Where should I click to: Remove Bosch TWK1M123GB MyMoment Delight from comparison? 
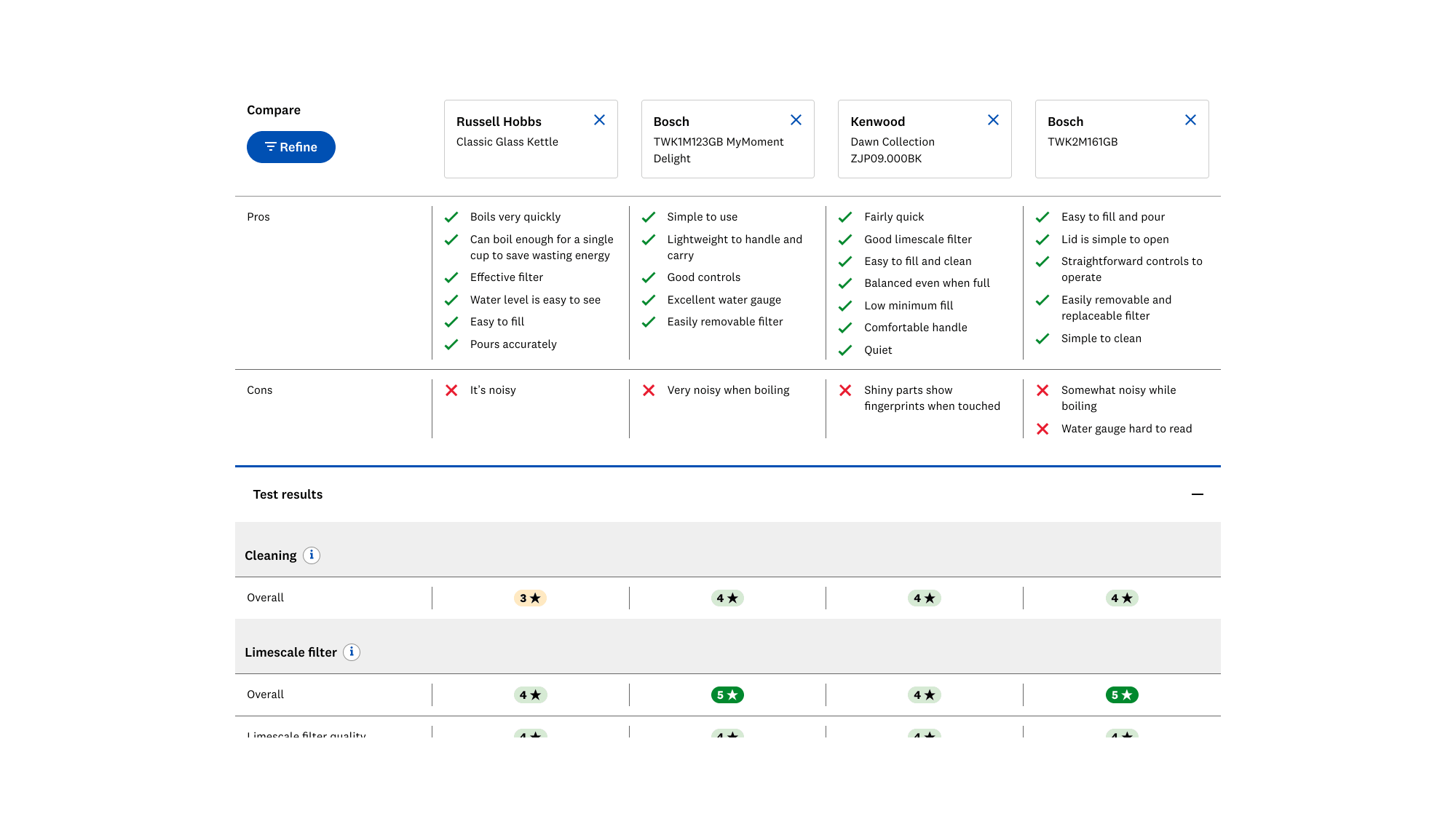point(796,120)
